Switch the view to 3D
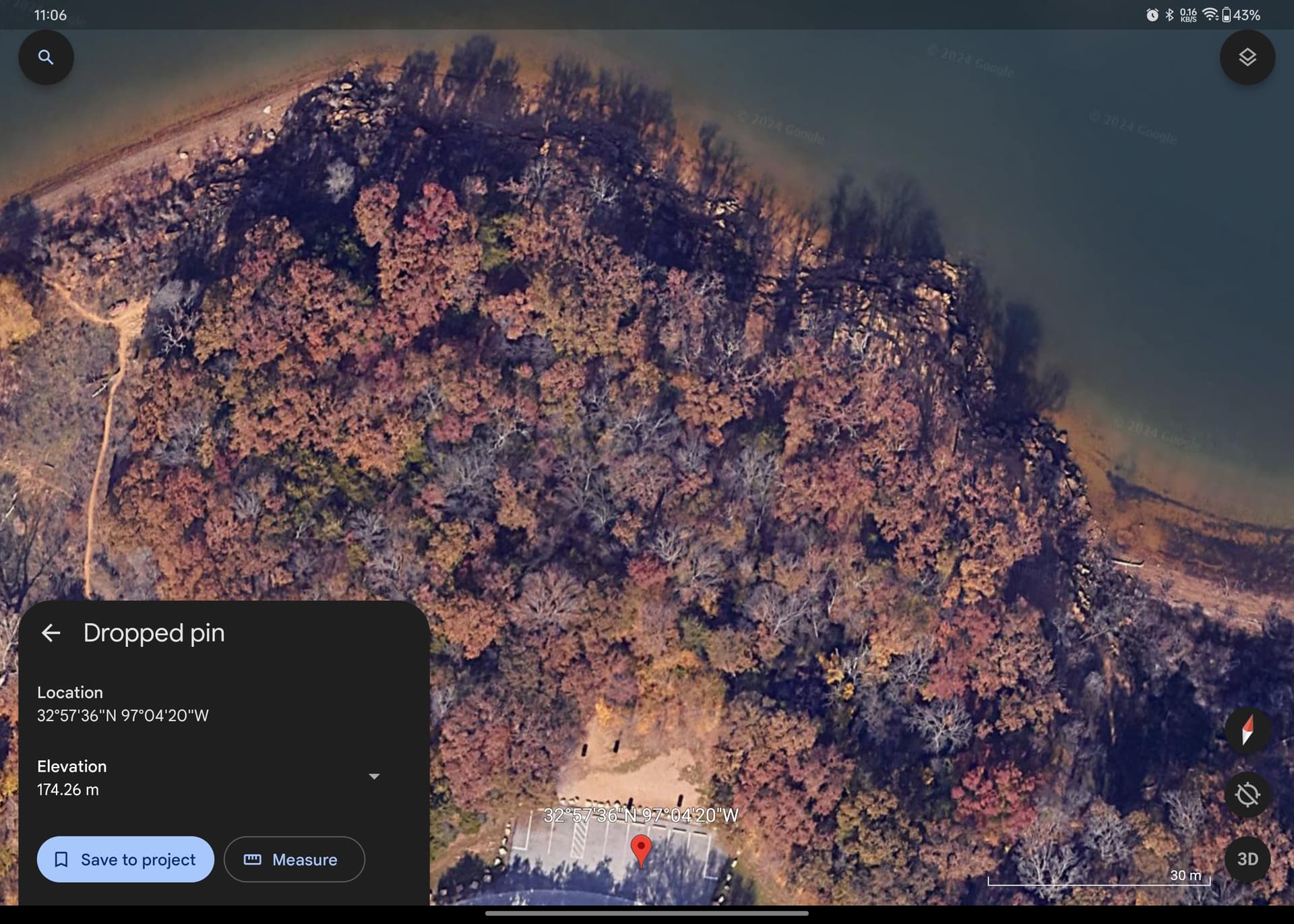 coord(1247,859)
